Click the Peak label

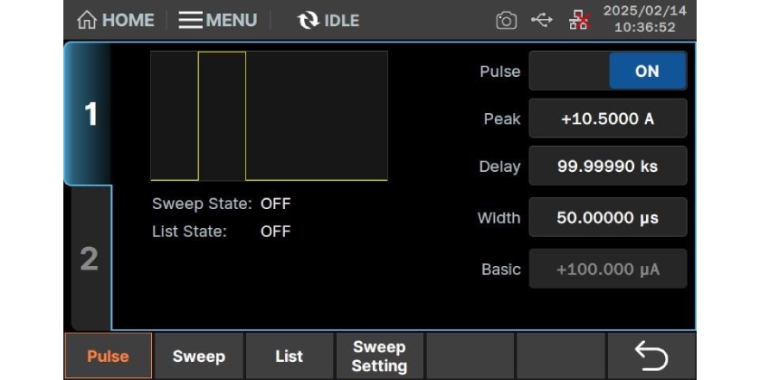[502, 119]
